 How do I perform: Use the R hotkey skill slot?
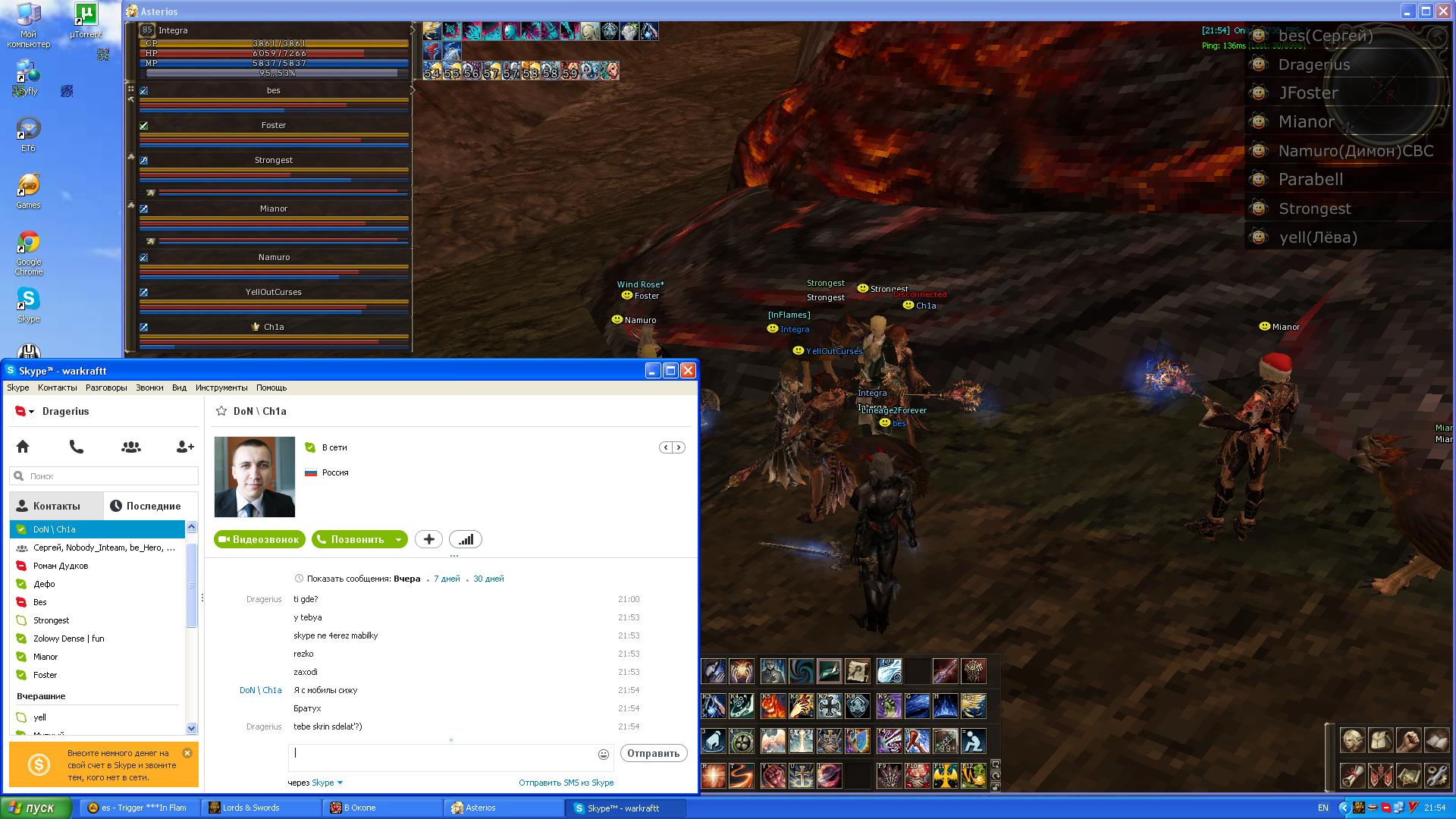click(x=713, y=776)
